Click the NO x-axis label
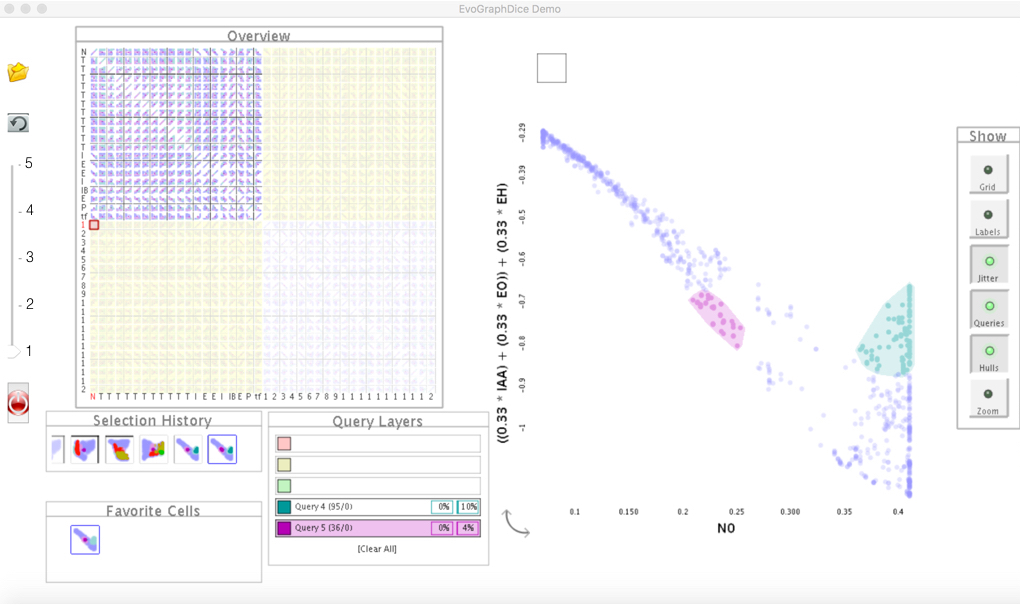The height and width of the screenshot is (605, 1020). click(x=726, y=528)
